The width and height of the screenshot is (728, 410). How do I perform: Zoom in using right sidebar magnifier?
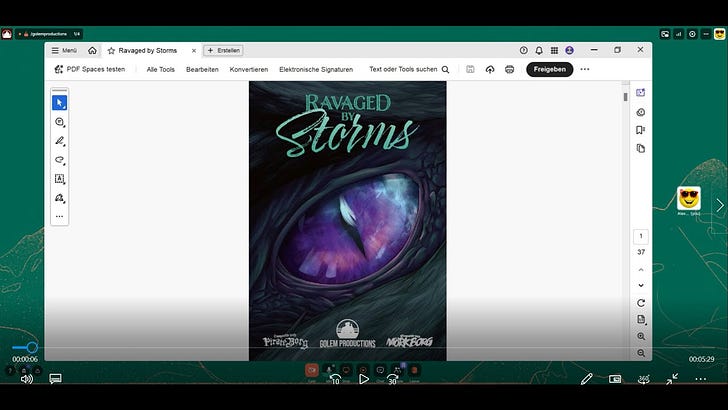click(640, 336)
